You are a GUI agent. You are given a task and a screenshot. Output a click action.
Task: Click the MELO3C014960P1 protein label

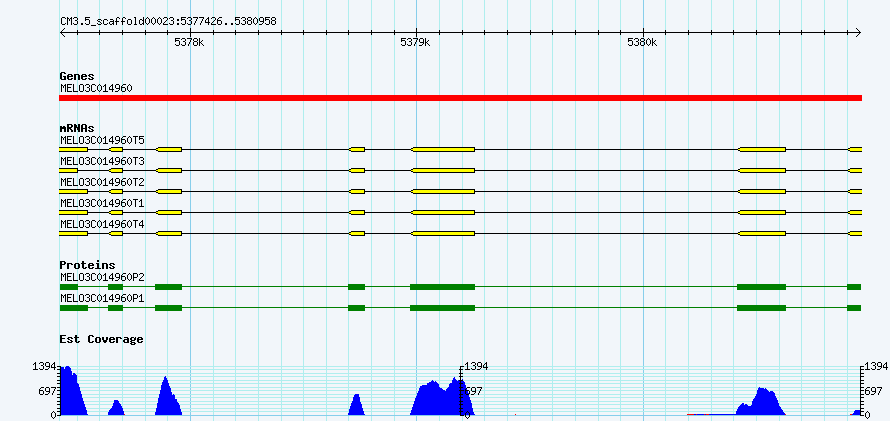pos(102,298)
